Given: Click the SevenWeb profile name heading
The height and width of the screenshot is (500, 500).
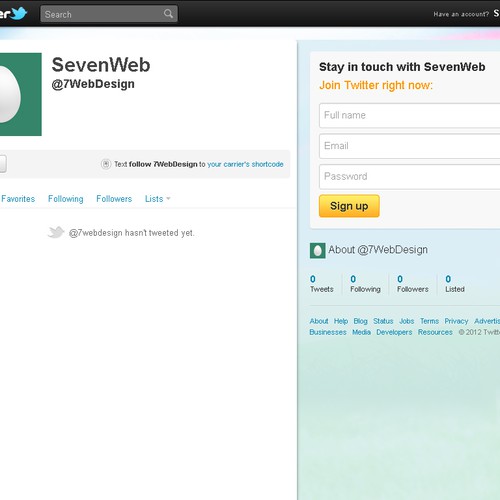Looking at the screenshot, I should (x=101, y=65).
